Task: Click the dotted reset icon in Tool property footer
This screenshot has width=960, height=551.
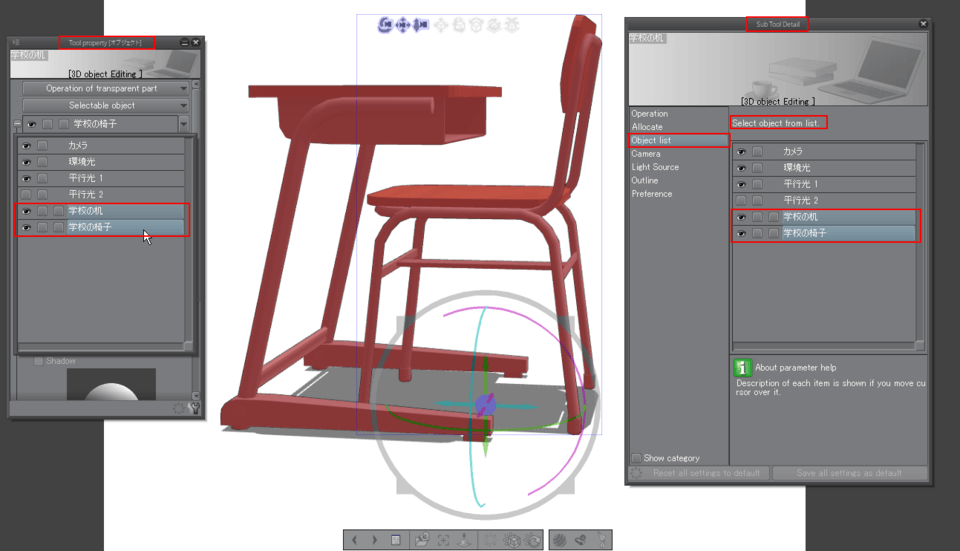Action: click(179, 408)
